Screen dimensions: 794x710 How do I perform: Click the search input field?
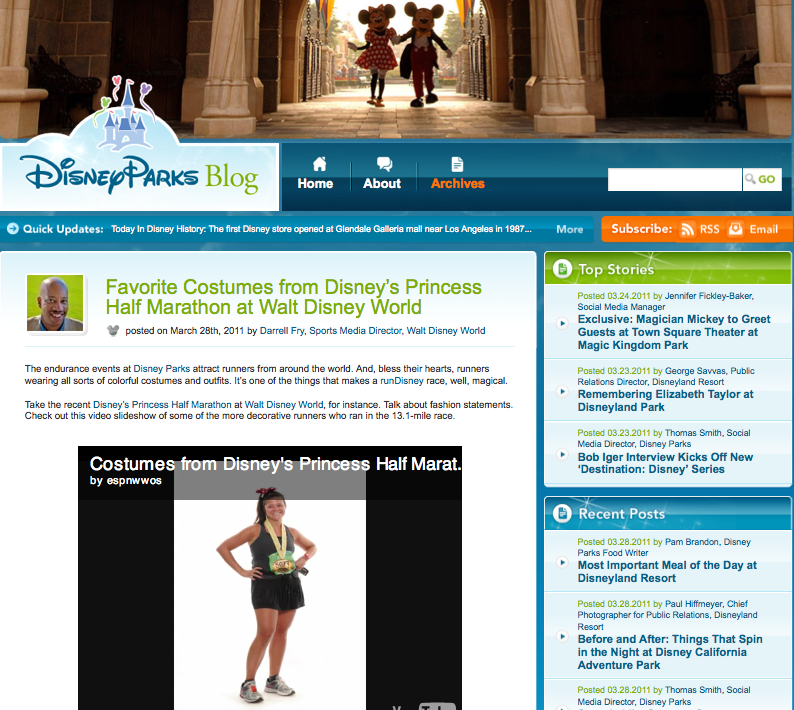tap(674, 179)
